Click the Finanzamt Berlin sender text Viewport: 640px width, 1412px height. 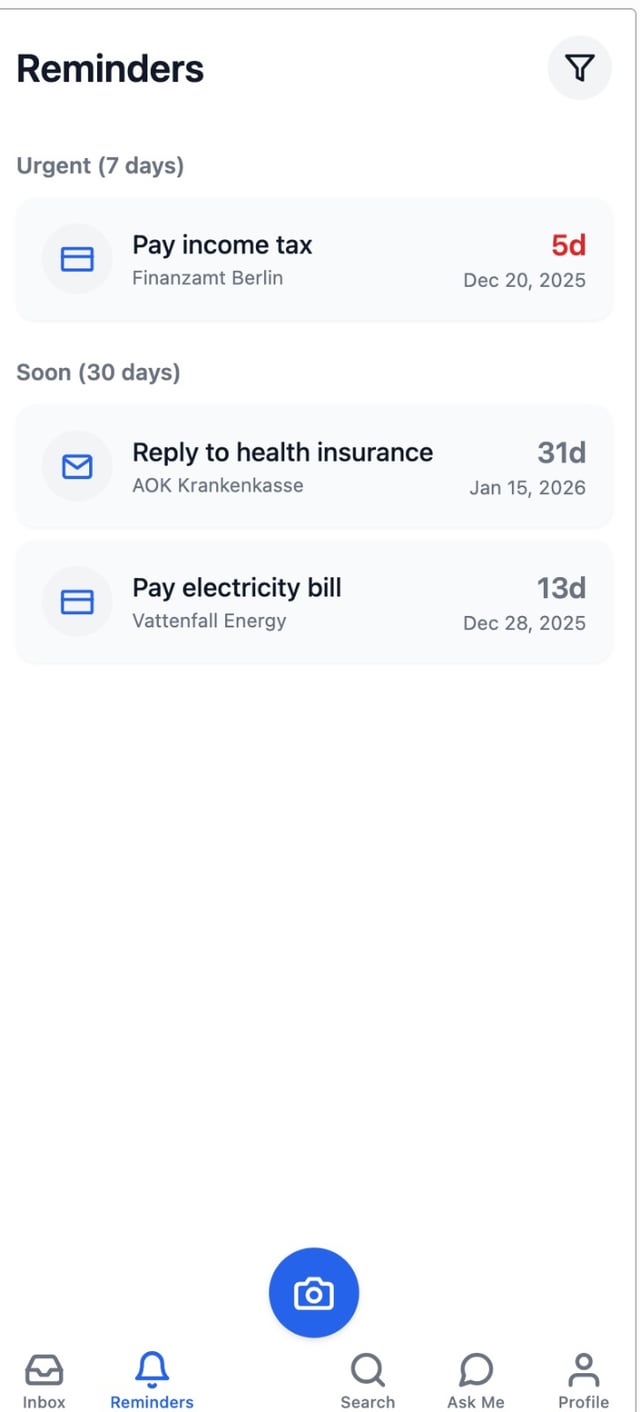point(207,278)
